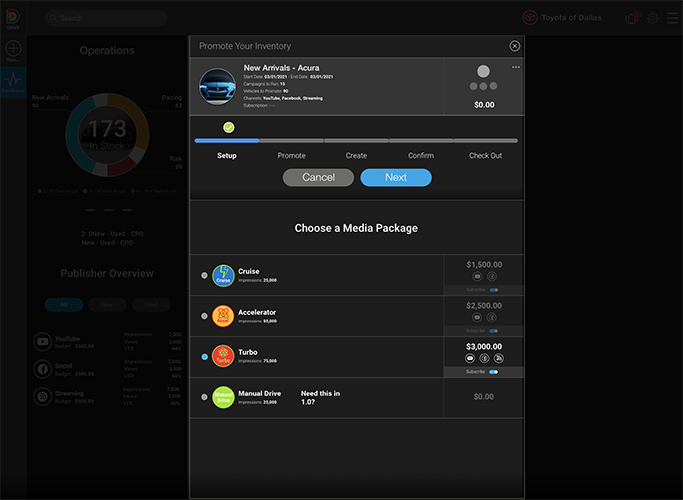
Task: Click the Cruise package icon
Action: [223, 275]
